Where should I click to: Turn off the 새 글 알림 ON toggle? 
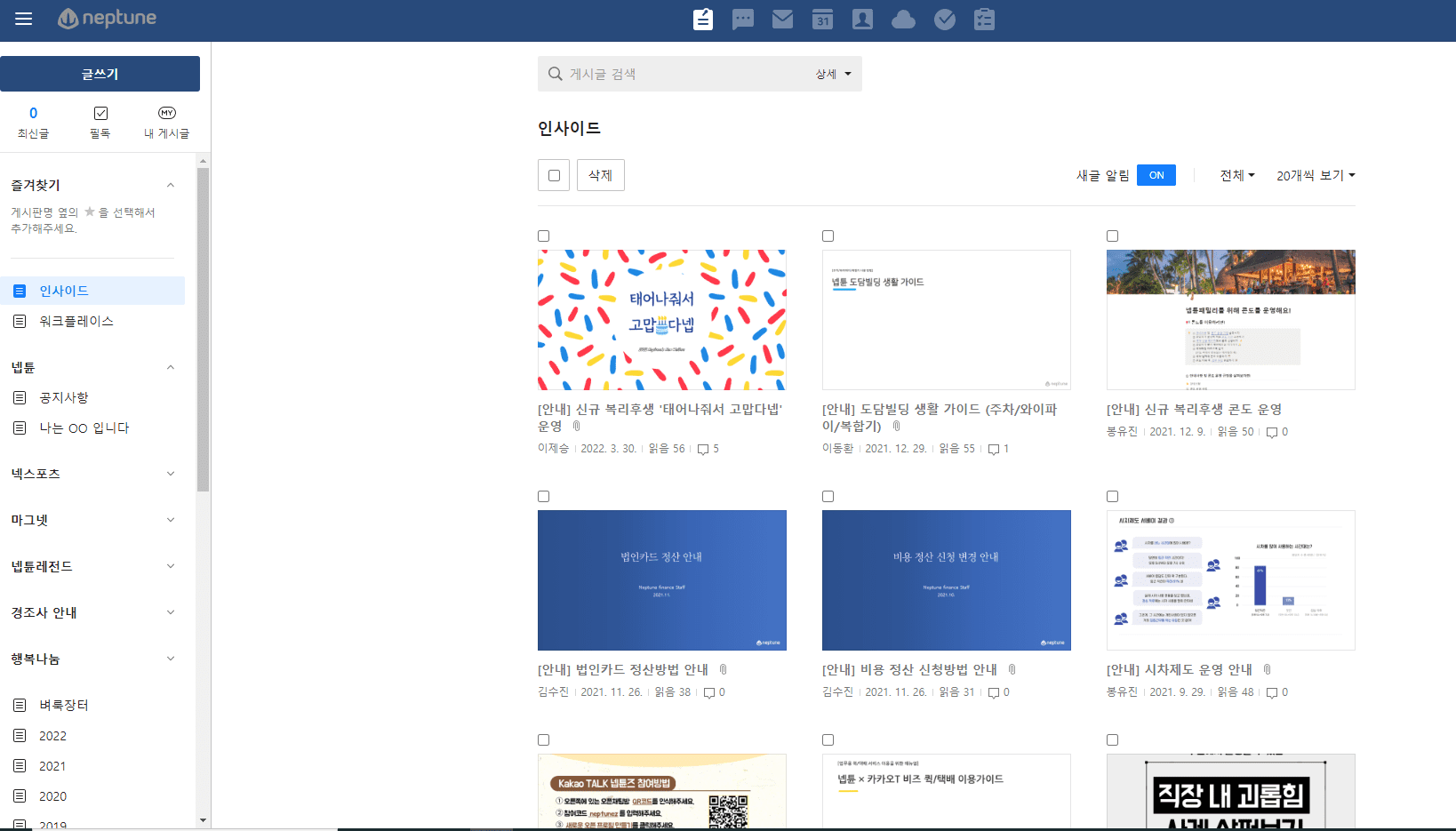pos(1156,175)
